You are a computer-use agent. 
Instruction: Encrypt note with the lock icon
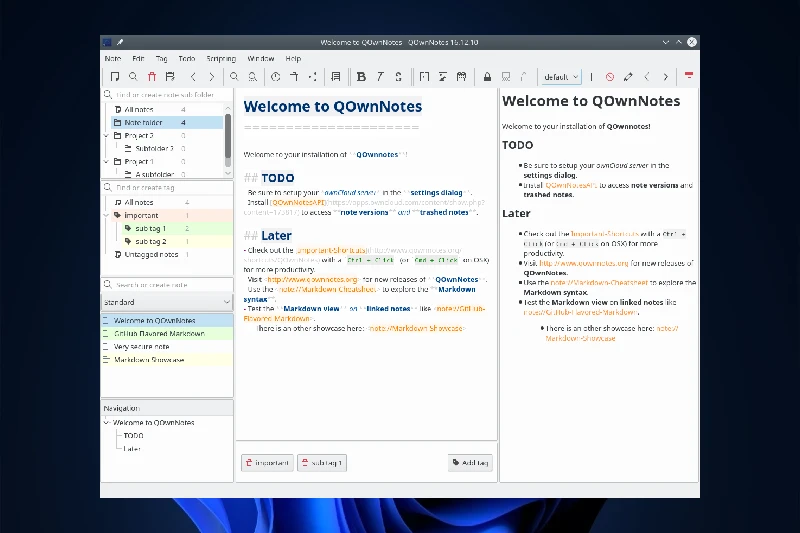coord(487,77)
